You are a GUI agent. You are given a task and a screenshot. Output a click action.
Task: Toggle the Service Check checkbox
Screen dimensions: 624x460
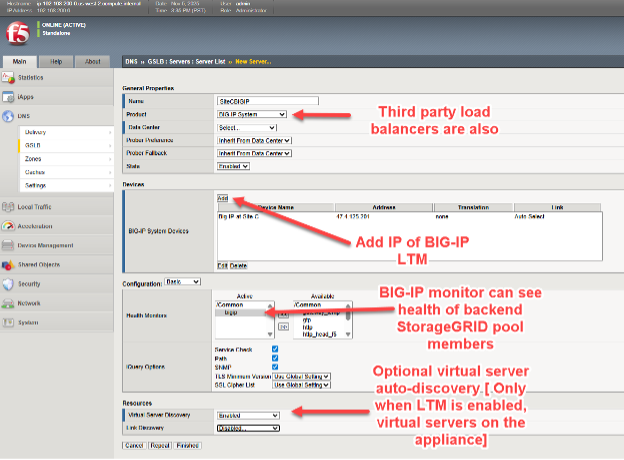point(275,349)
